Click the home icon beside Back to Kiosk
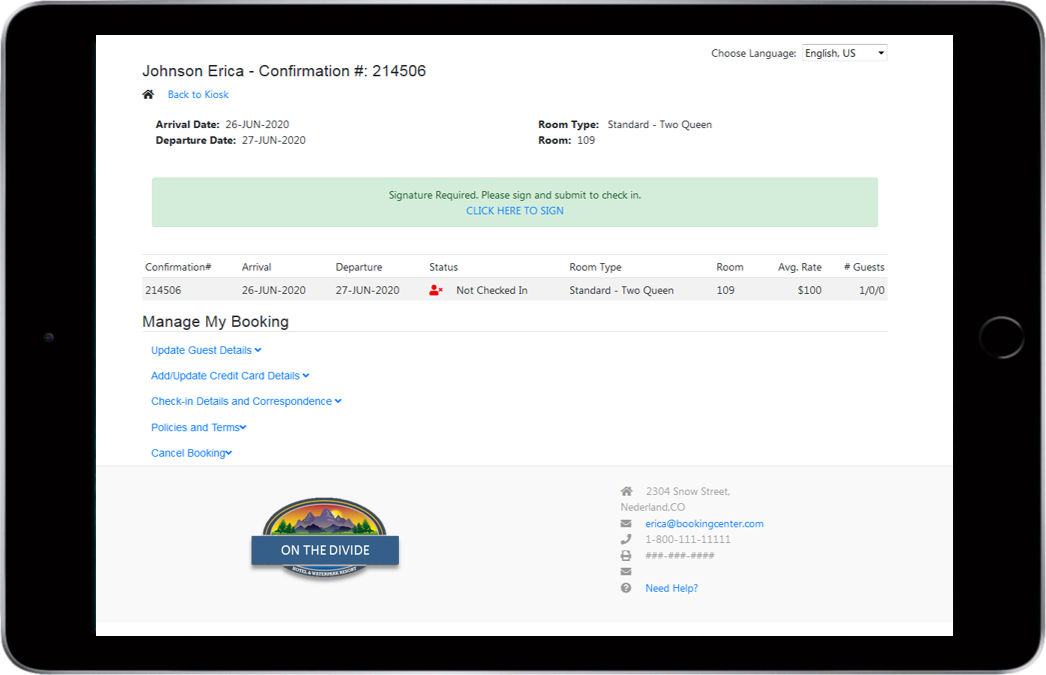 (x=148, y=95)
